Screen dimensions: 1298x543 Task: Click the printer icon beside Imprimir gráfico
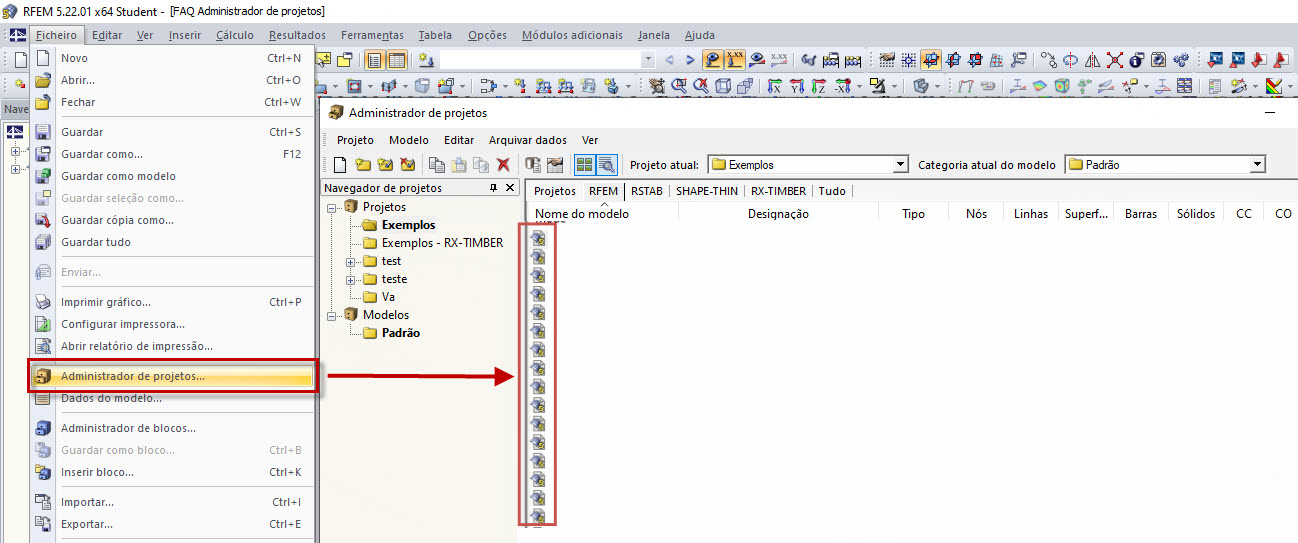(43, 302)
